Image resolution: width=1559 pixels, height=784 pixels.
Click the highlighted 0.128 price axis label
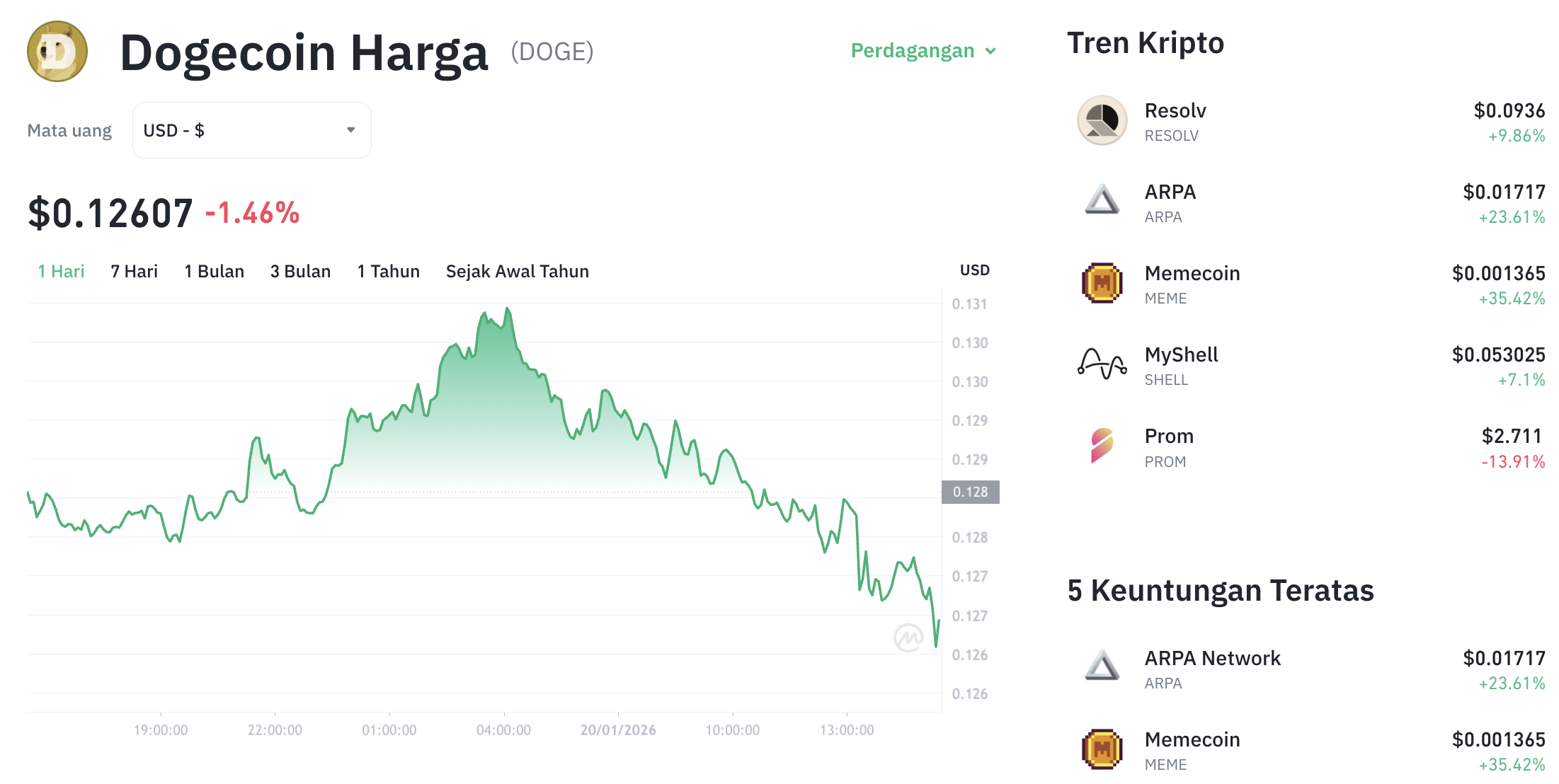971,493
